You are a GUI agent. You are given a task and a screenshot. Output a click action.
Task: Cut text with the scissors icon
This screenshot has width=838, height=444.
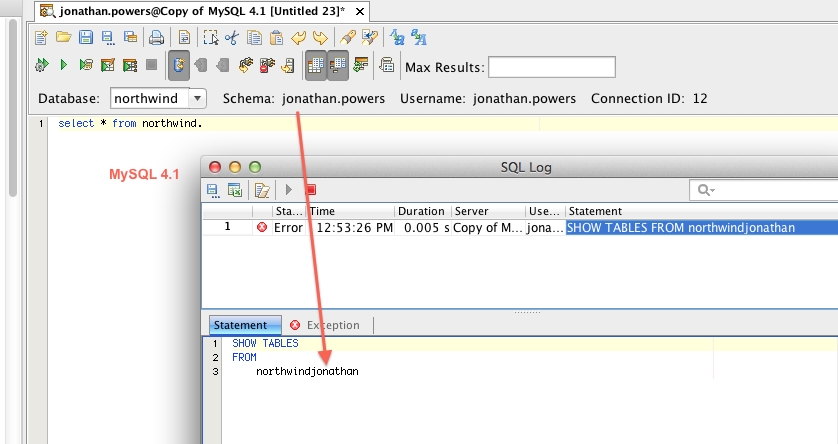232,37
